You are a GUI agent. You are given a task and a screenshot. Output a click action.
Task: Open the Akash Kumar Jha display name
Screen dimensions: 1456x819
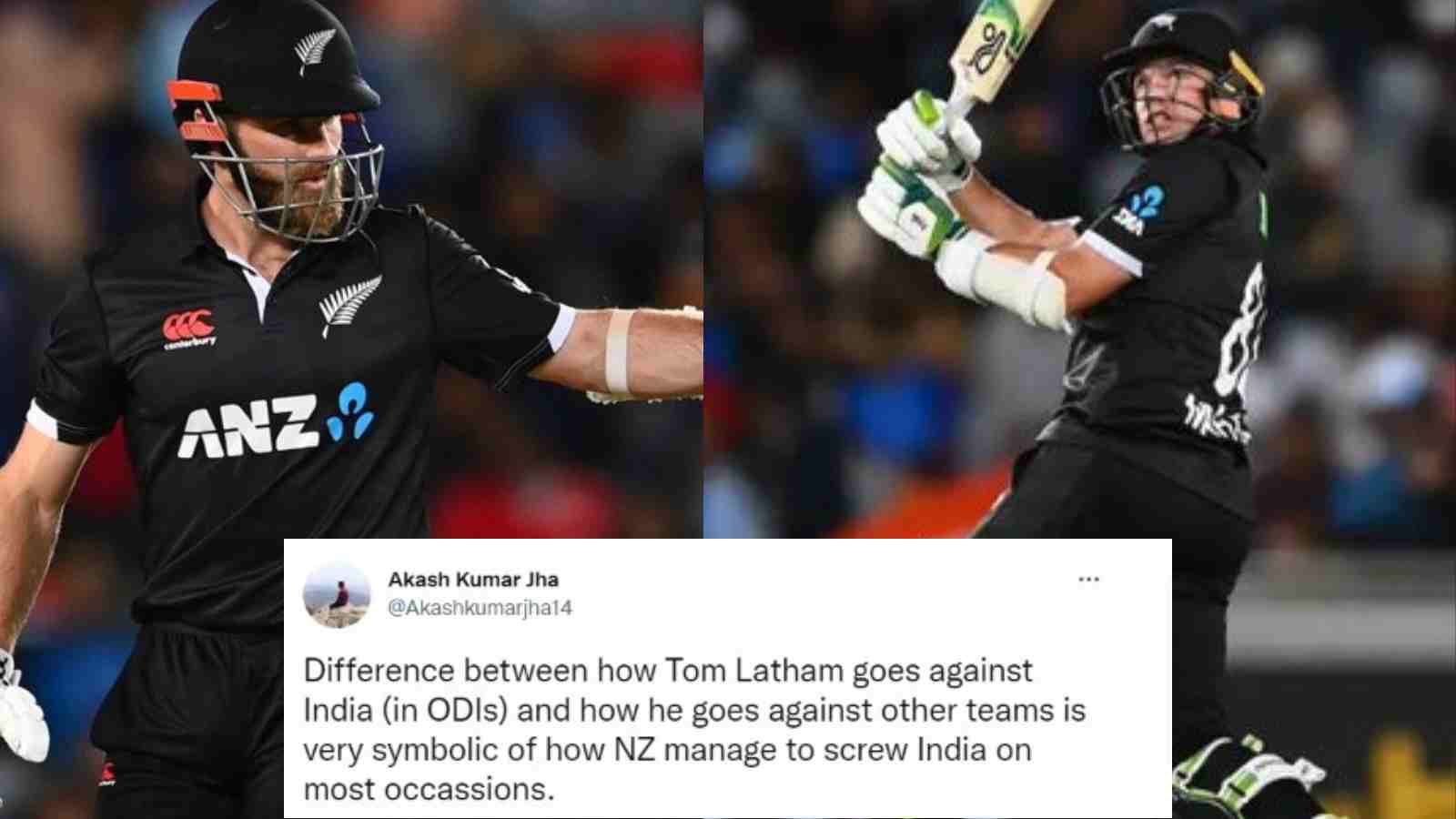click(473, 580)
